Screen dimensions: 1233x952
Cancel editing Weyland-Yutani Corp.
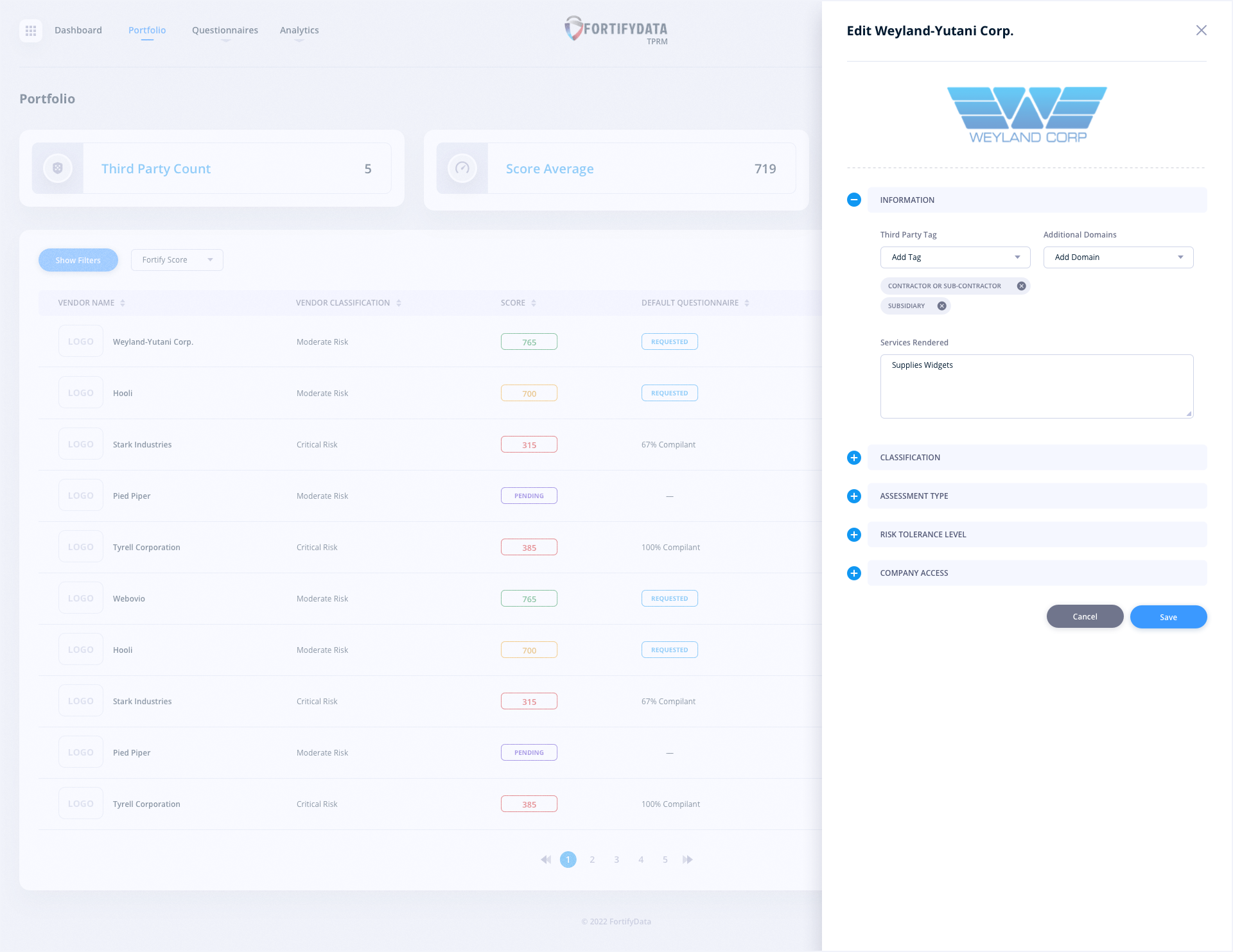click(x=1085, y=616)
